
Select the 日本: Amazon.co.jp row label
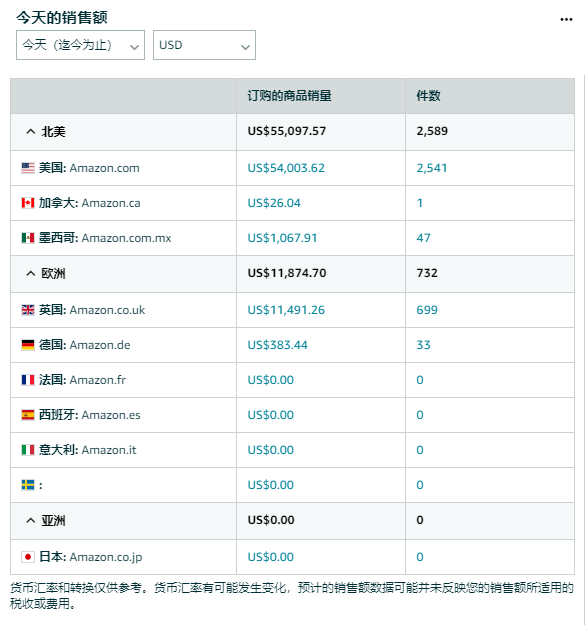coord(90,557)
